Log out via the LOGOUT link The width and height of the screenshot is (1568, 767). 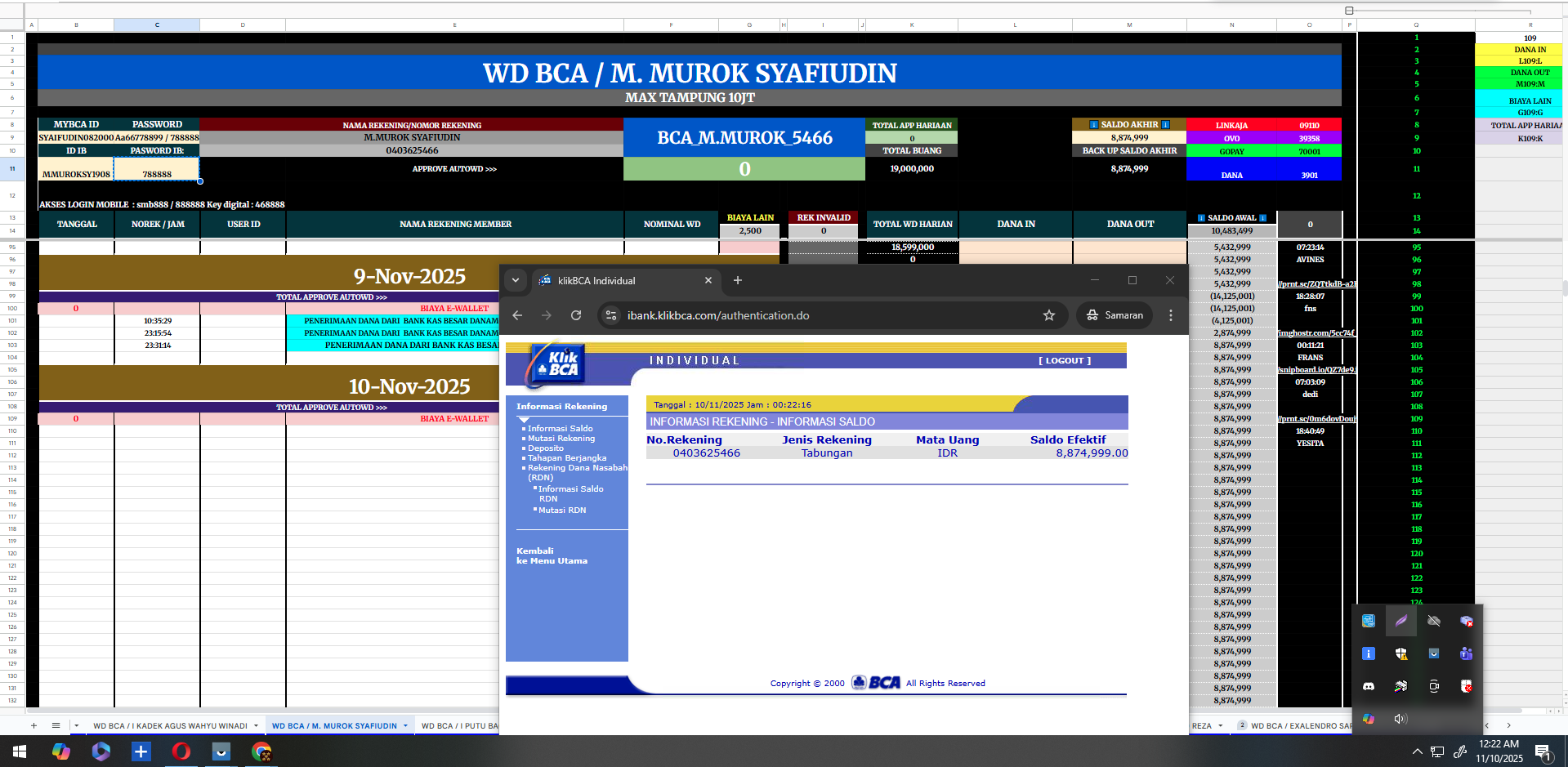coord(1065,360)
